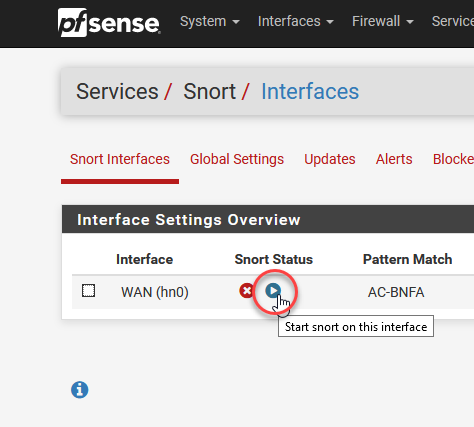Expand the Interfaces navigation menu
The height and width of the screenshot is (427, 474).
tap(295, 21)
